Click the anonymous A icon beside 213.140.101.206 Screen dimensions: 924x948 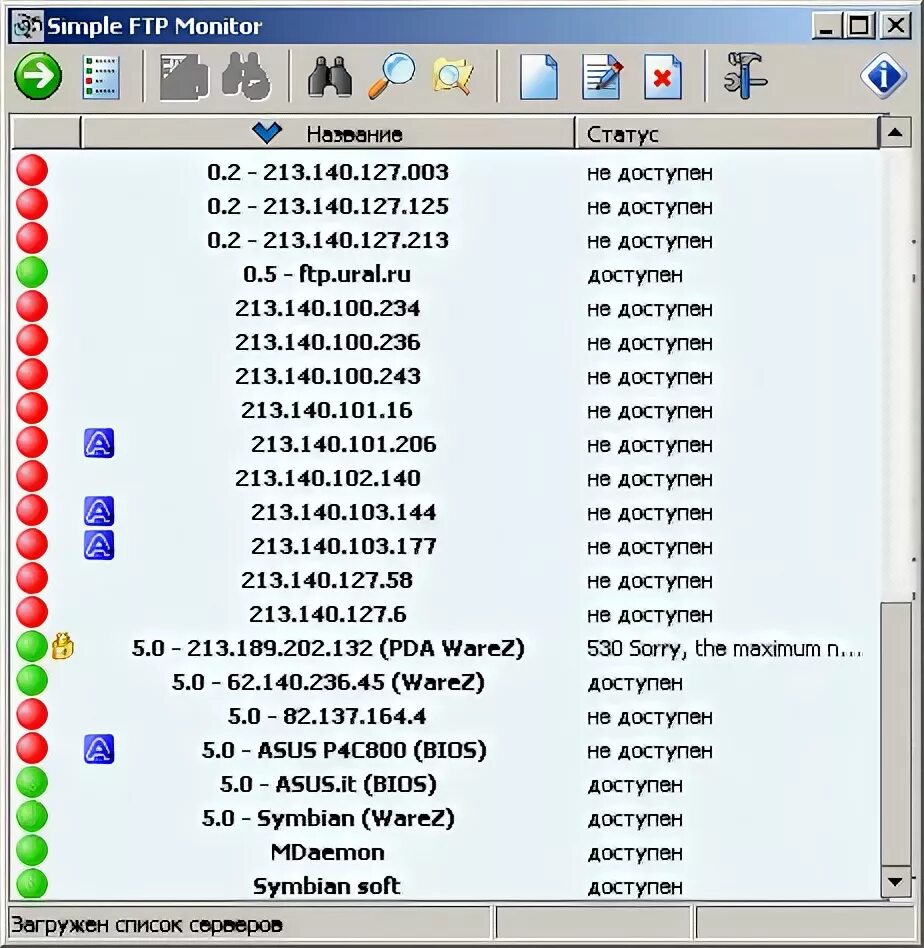coord(97,443)
